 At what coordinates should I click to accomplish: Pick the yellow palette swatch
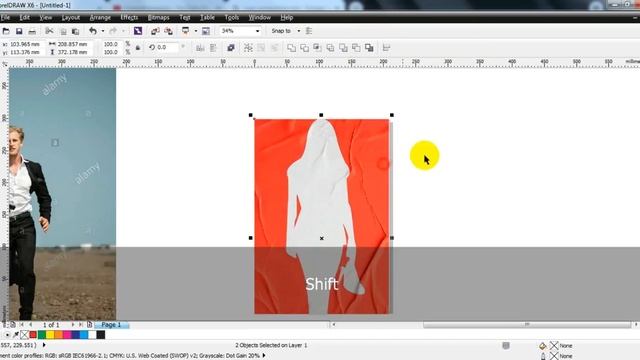coord(50,335)
